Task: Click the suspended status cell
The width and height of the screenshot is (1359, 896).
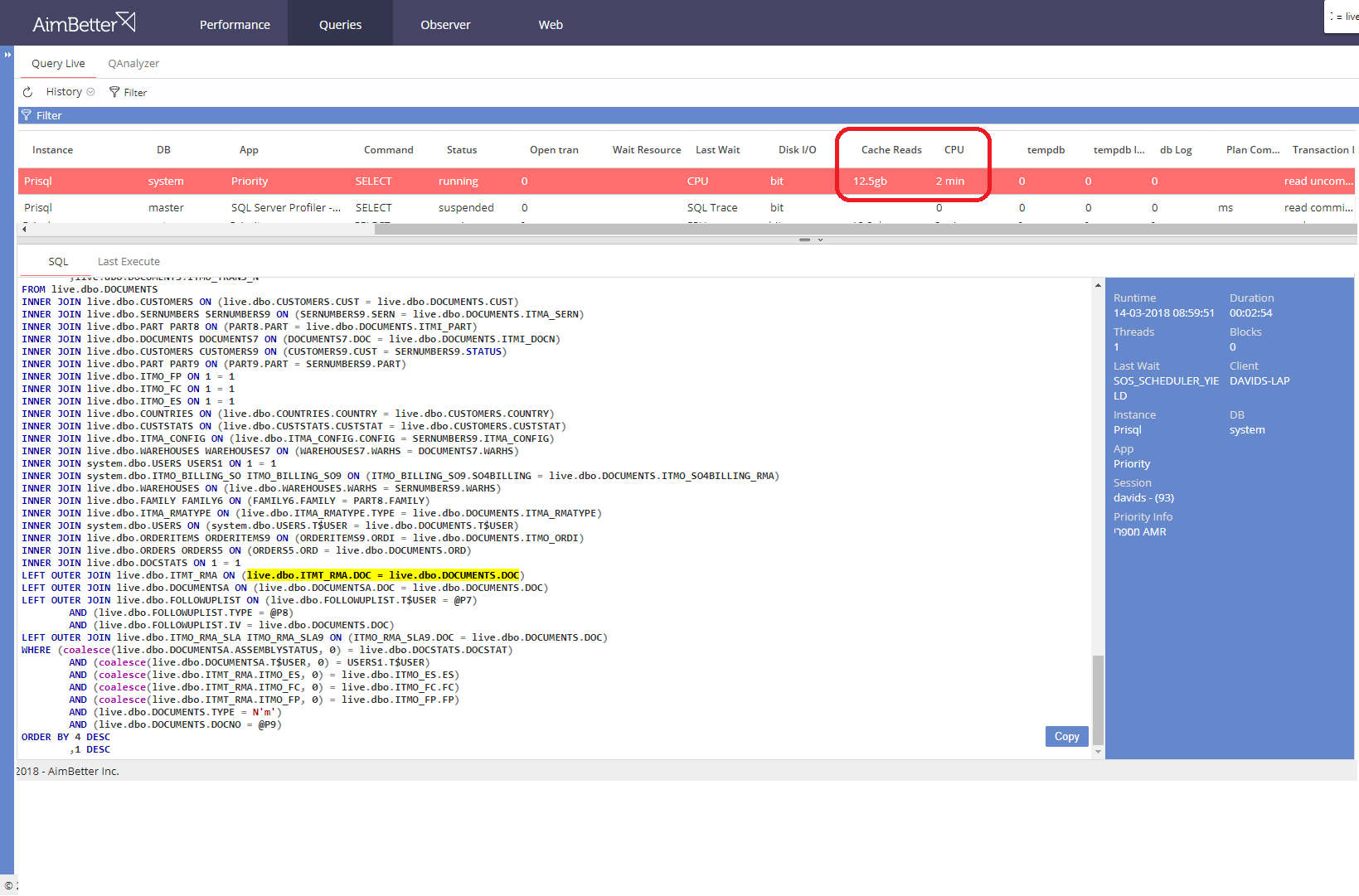Action: coord(466,207)
